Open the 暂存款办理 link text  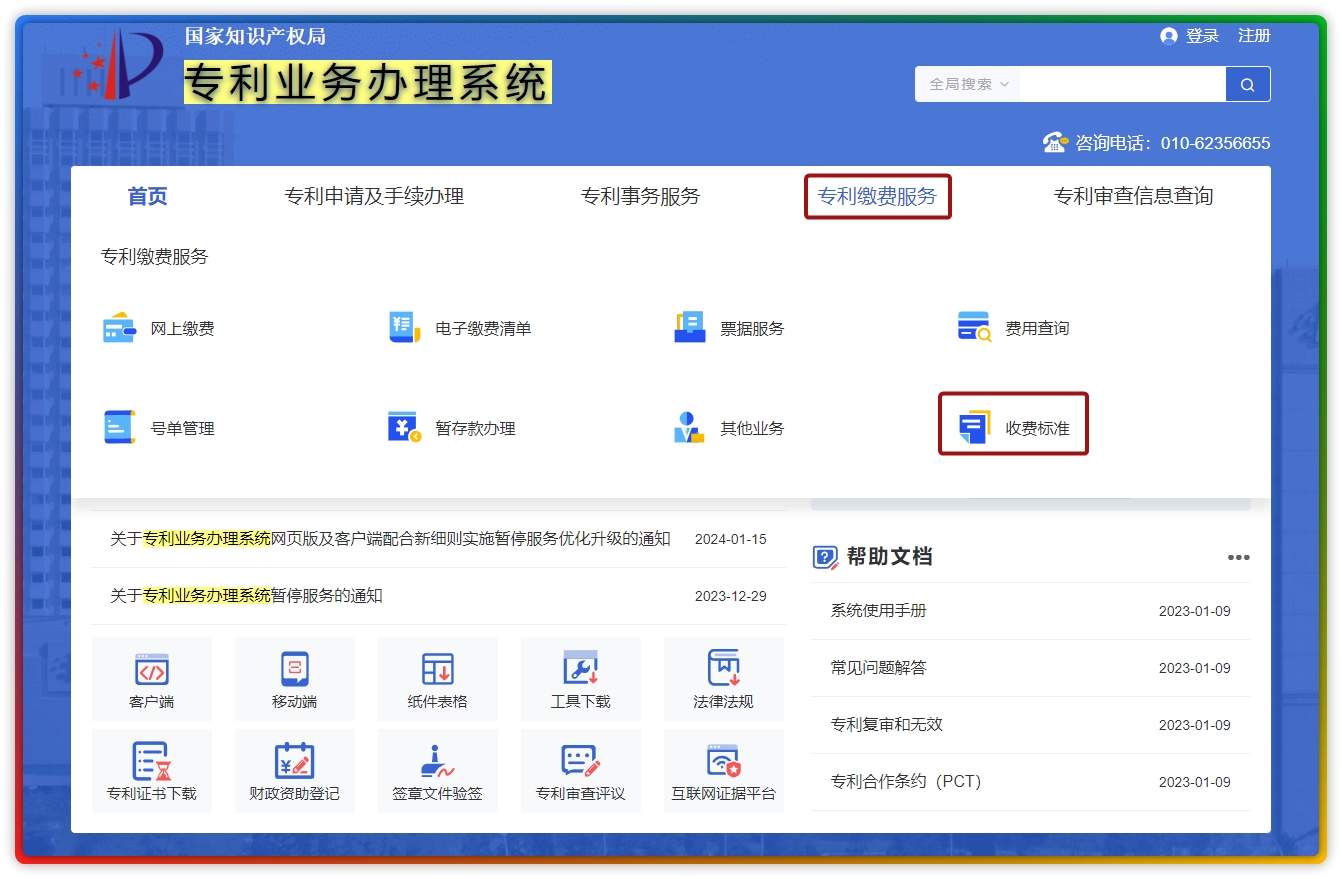(x=475, y=428)
